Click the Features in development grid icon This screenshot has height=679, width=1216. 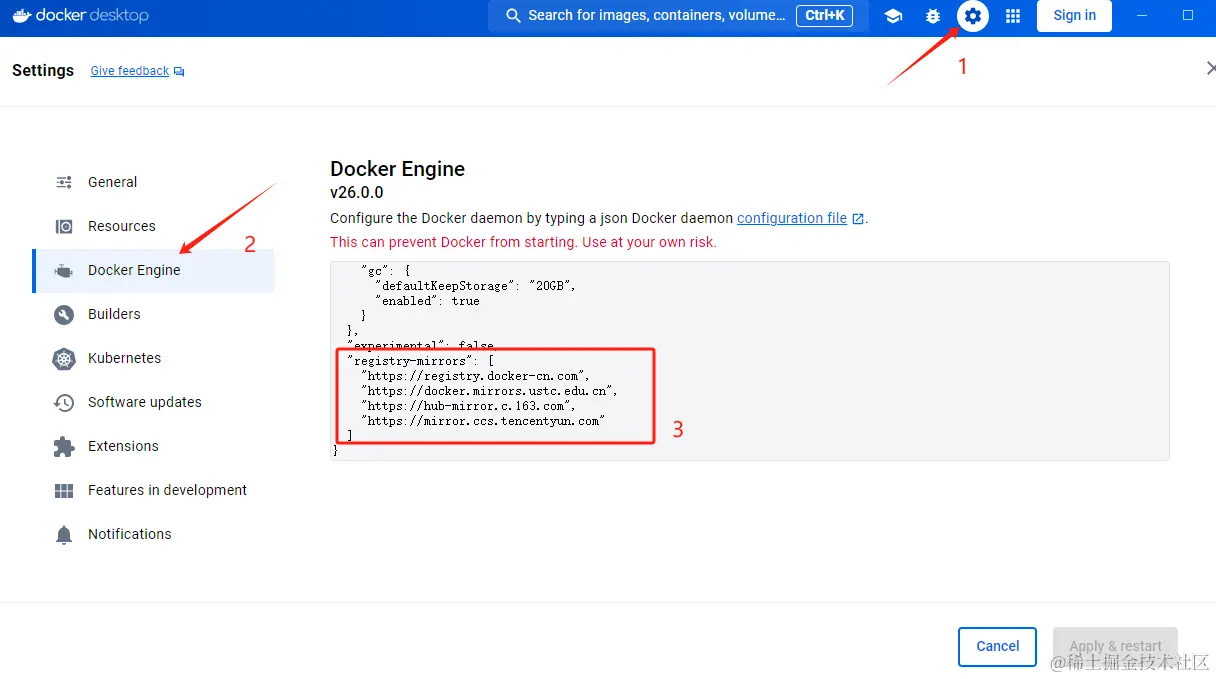(x=64, y=490)
